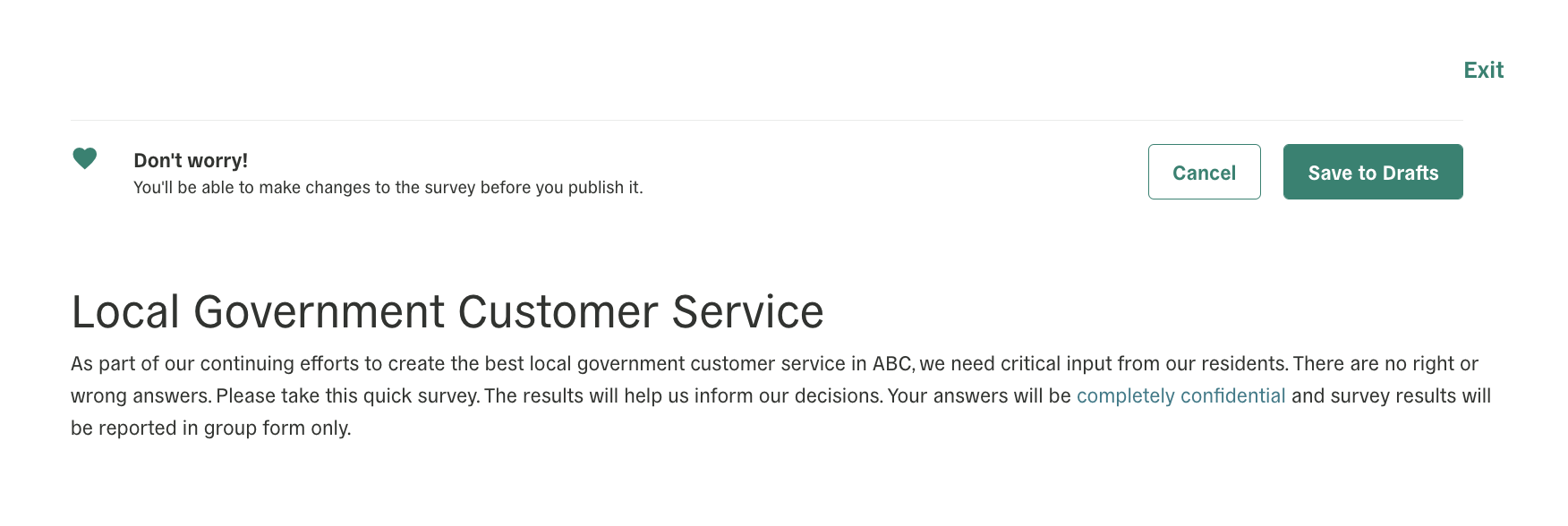Save the survey to Drafts
Viewport: 1568px width, 526px height.
[1373, 172]
